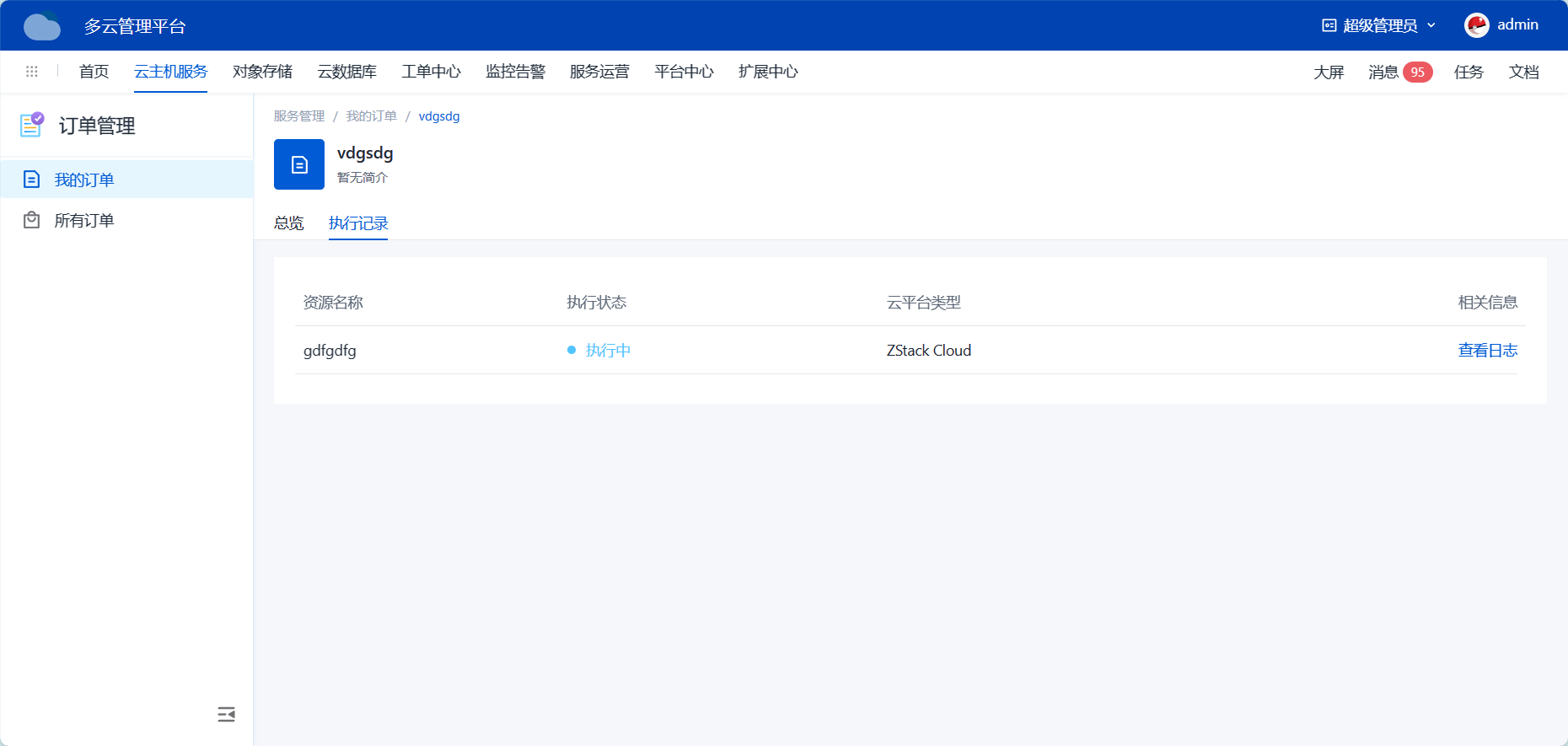Click the cloud platform logo icon
Screen dimensions: 1568x746
42,25
